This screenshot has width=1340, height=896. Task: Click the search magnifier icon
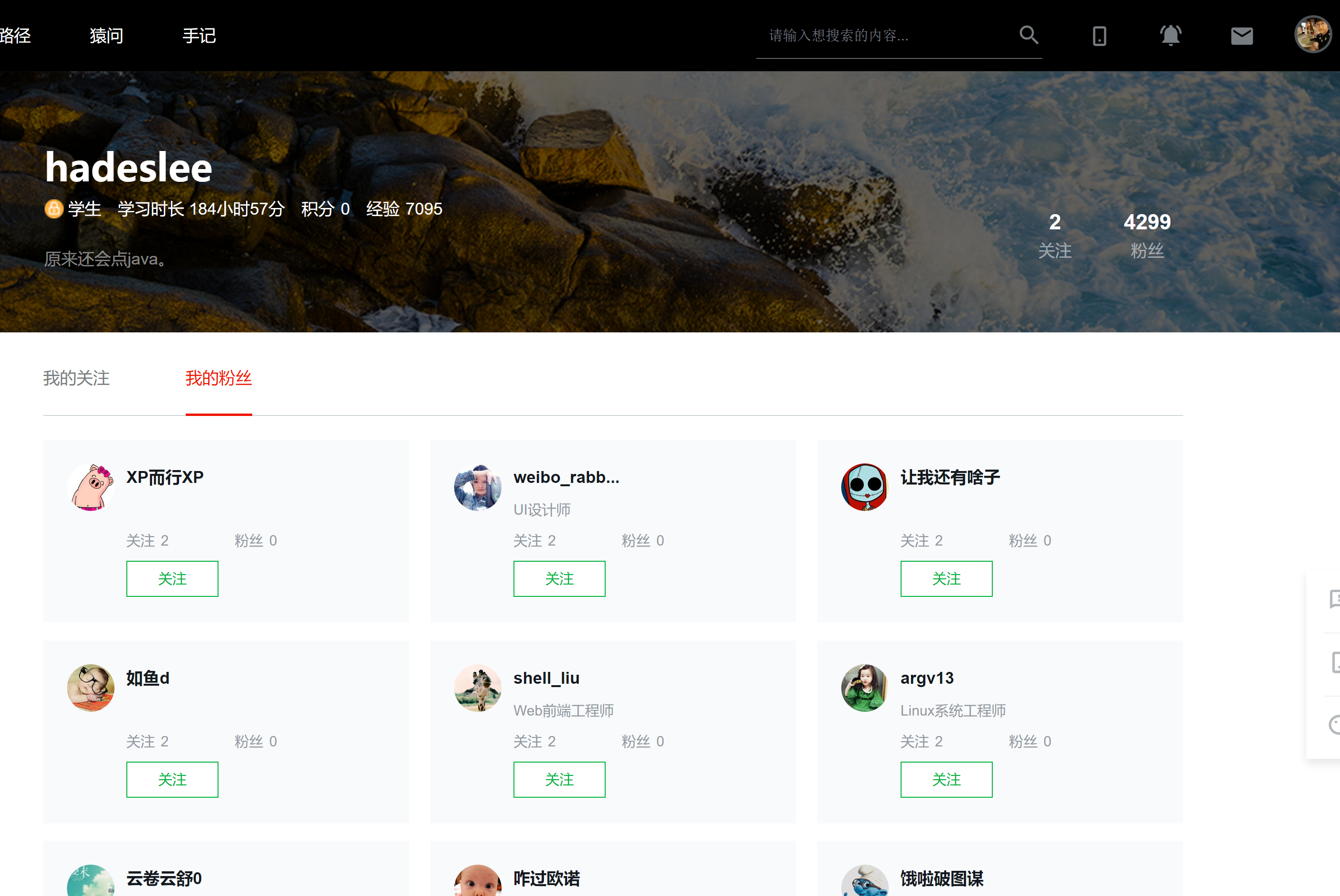(x=1028, y=36)
